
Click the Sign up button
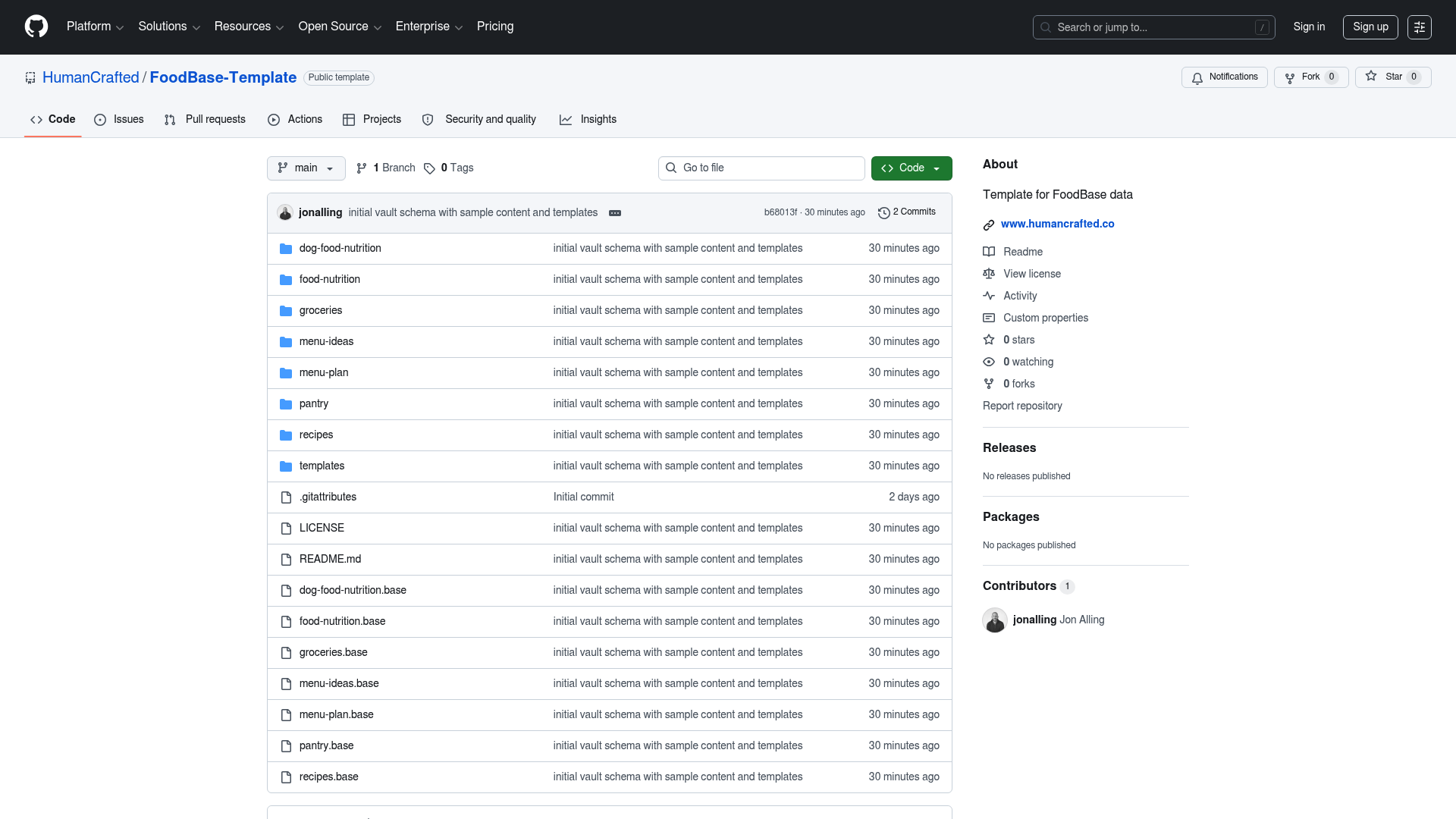tap(1370, 27)
